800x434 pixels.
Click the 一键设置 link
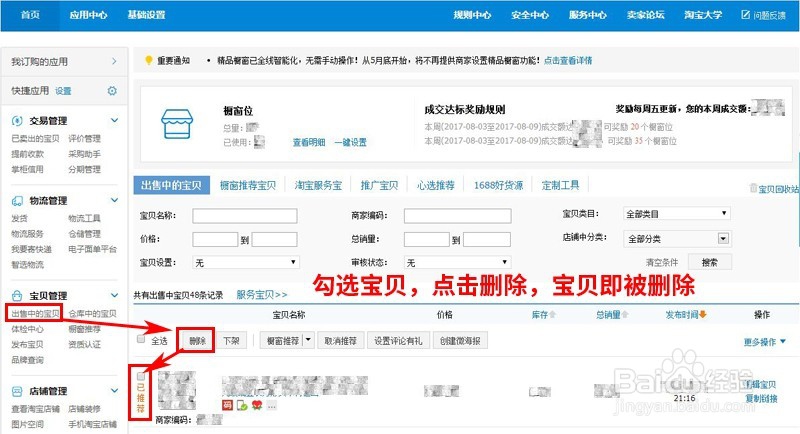(351, 142)
